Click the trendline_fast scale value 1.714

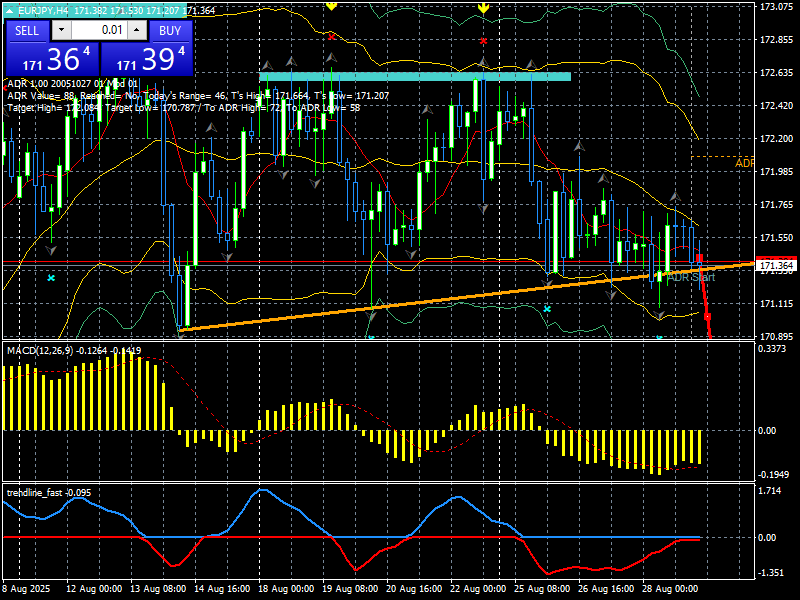click(770, 491)
